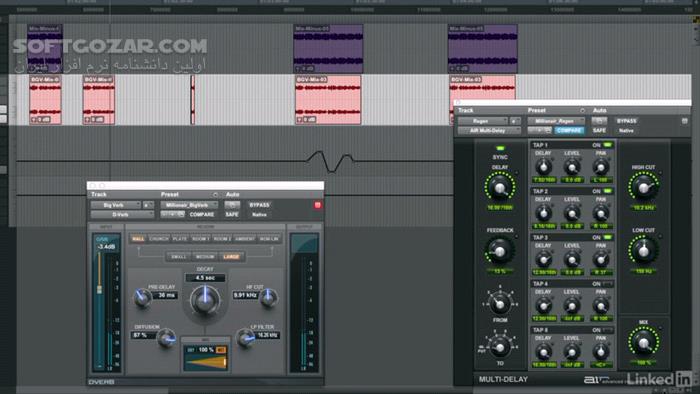Screen dimensions: 700x394
Task: Toggle BYPASS in D-Verb window
Action: [x=259, y=205]
